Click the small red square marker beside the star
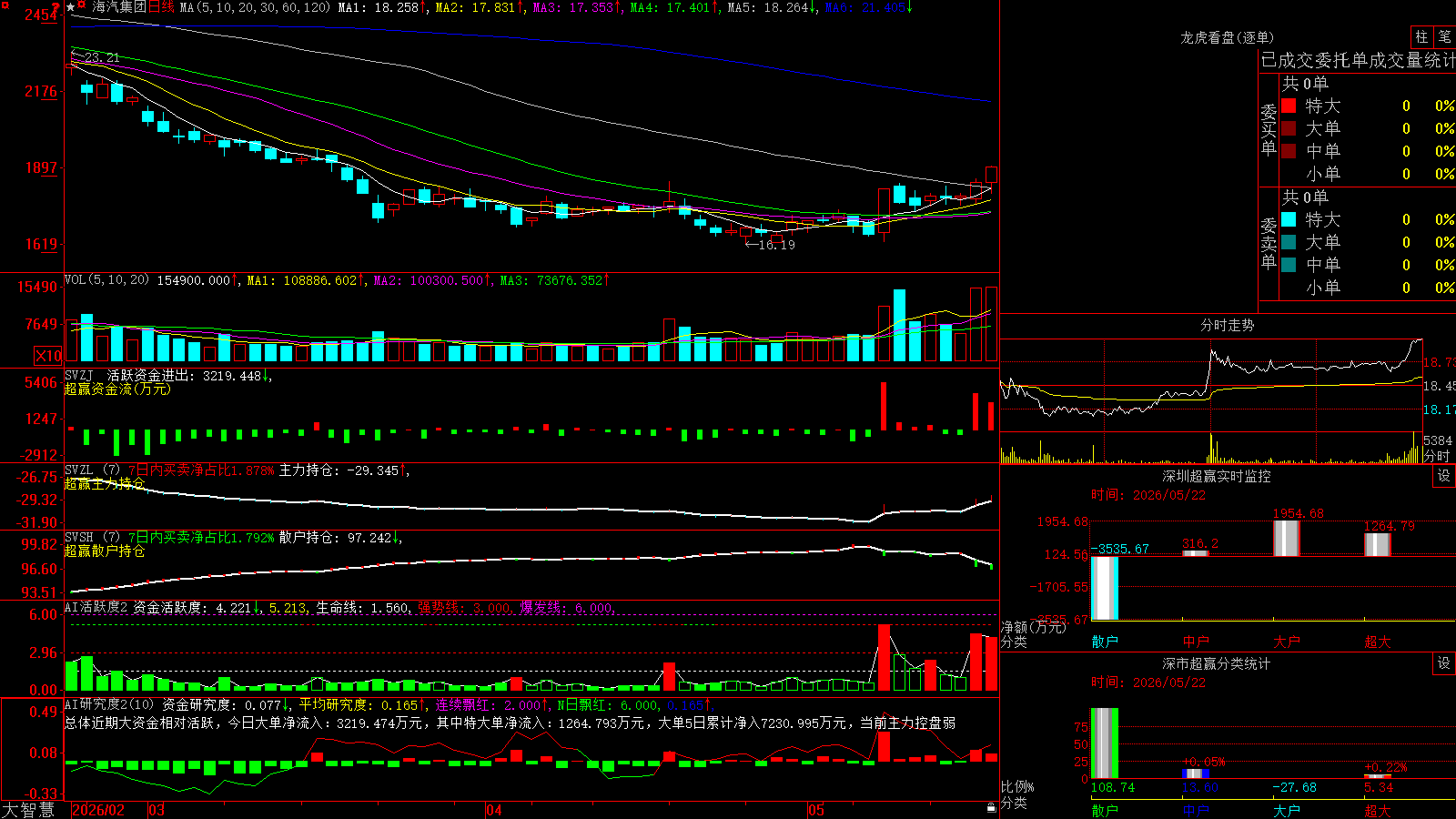Screen dimensions: 1456x819 point(82,6)
